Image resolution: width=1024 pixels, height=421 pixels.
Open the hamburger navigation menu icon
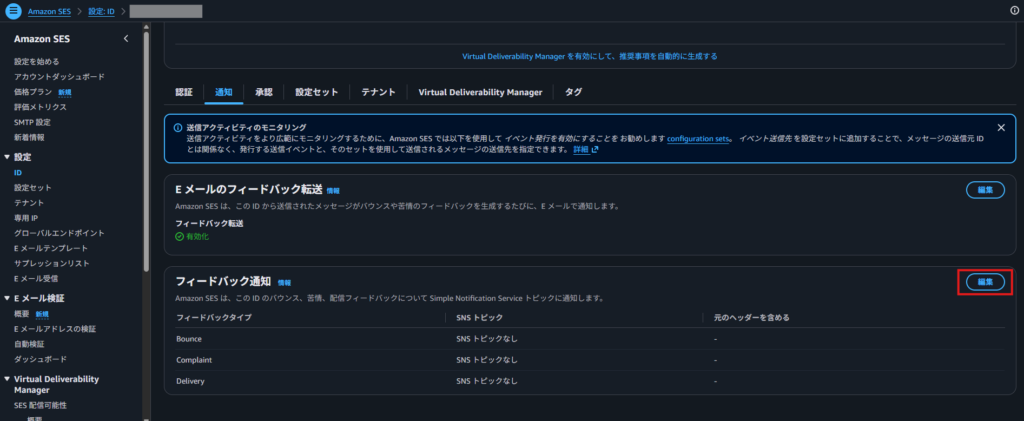click(12, 11)
